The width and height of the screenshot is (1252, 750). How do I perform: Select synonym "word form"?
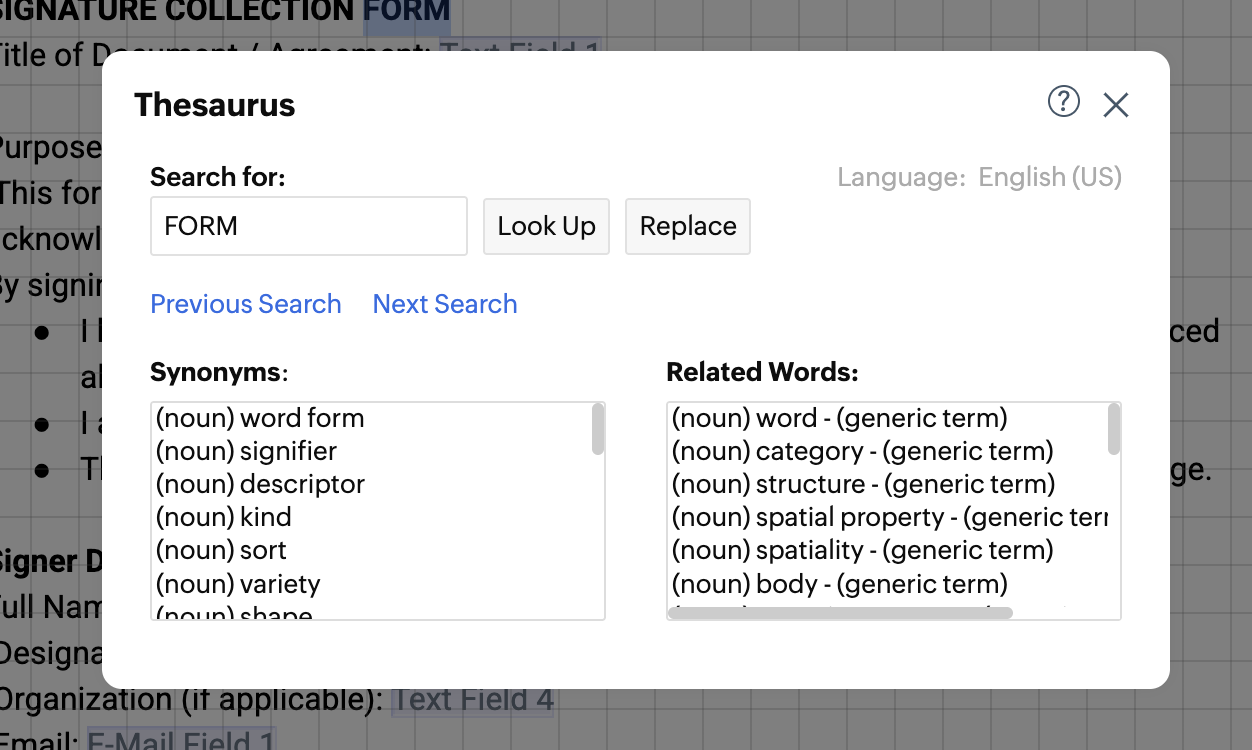pyautogui.click(x=260, y=418)
